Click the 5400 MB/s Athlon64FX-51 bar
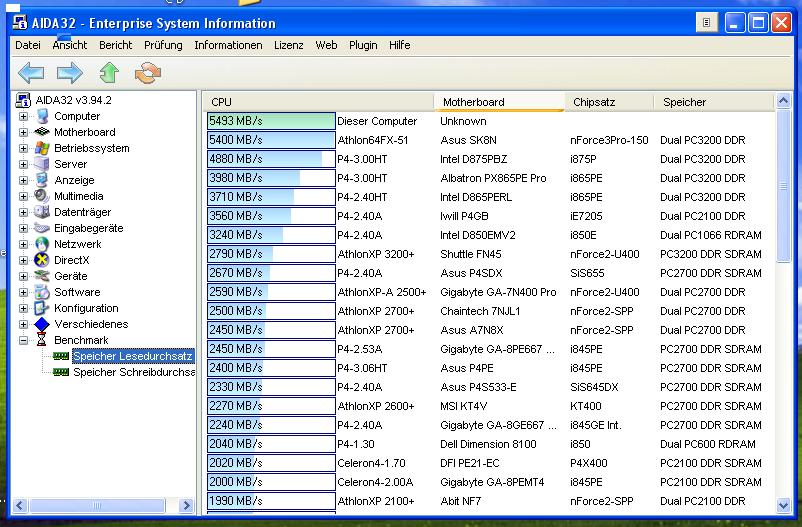Viewport: 802px width, 527px height. pyautogui.click(x=271, y=140)
